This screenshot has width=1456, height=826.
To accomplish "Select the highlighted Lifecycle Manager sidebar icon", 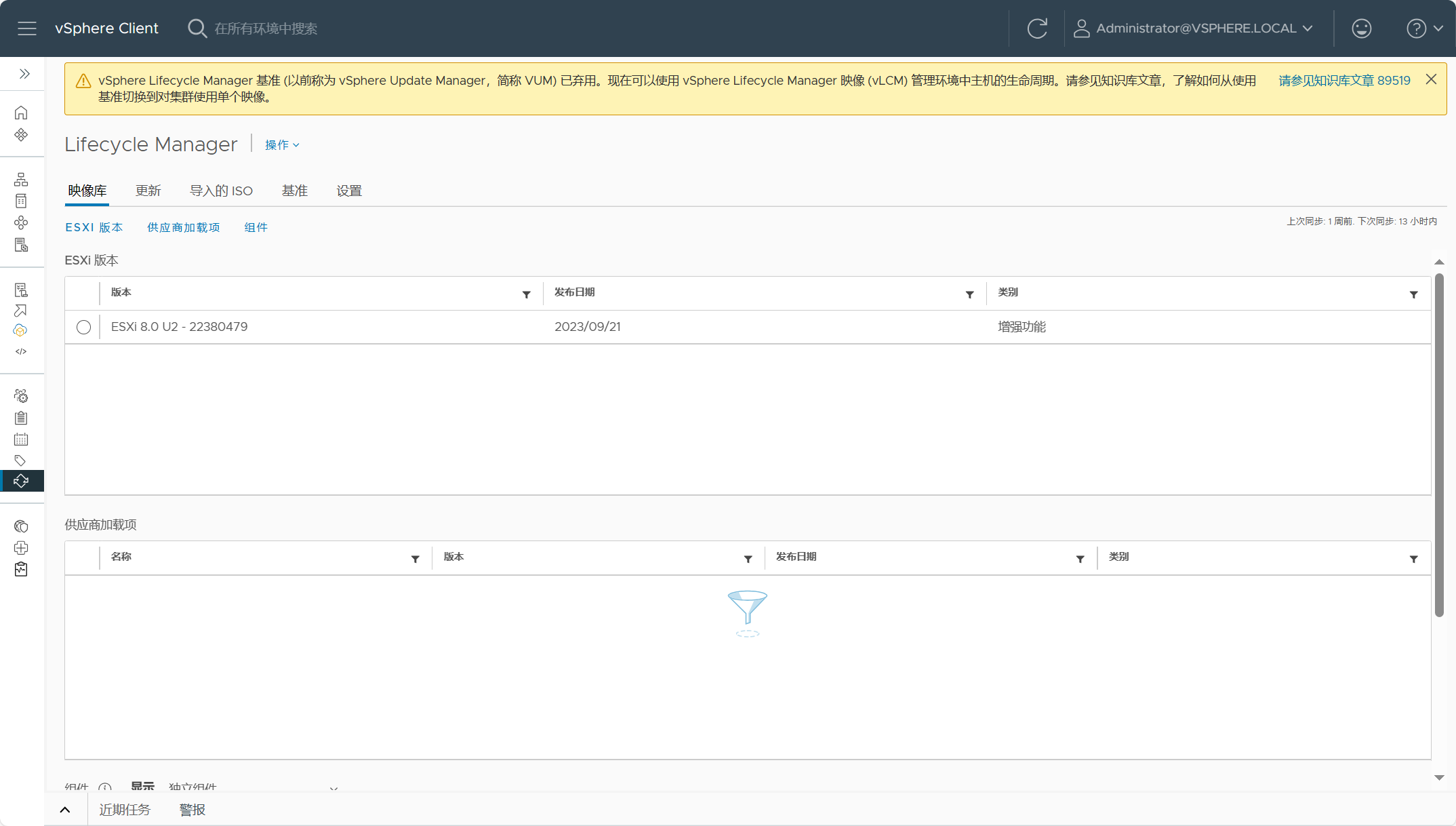I will (x=22, y=481).
